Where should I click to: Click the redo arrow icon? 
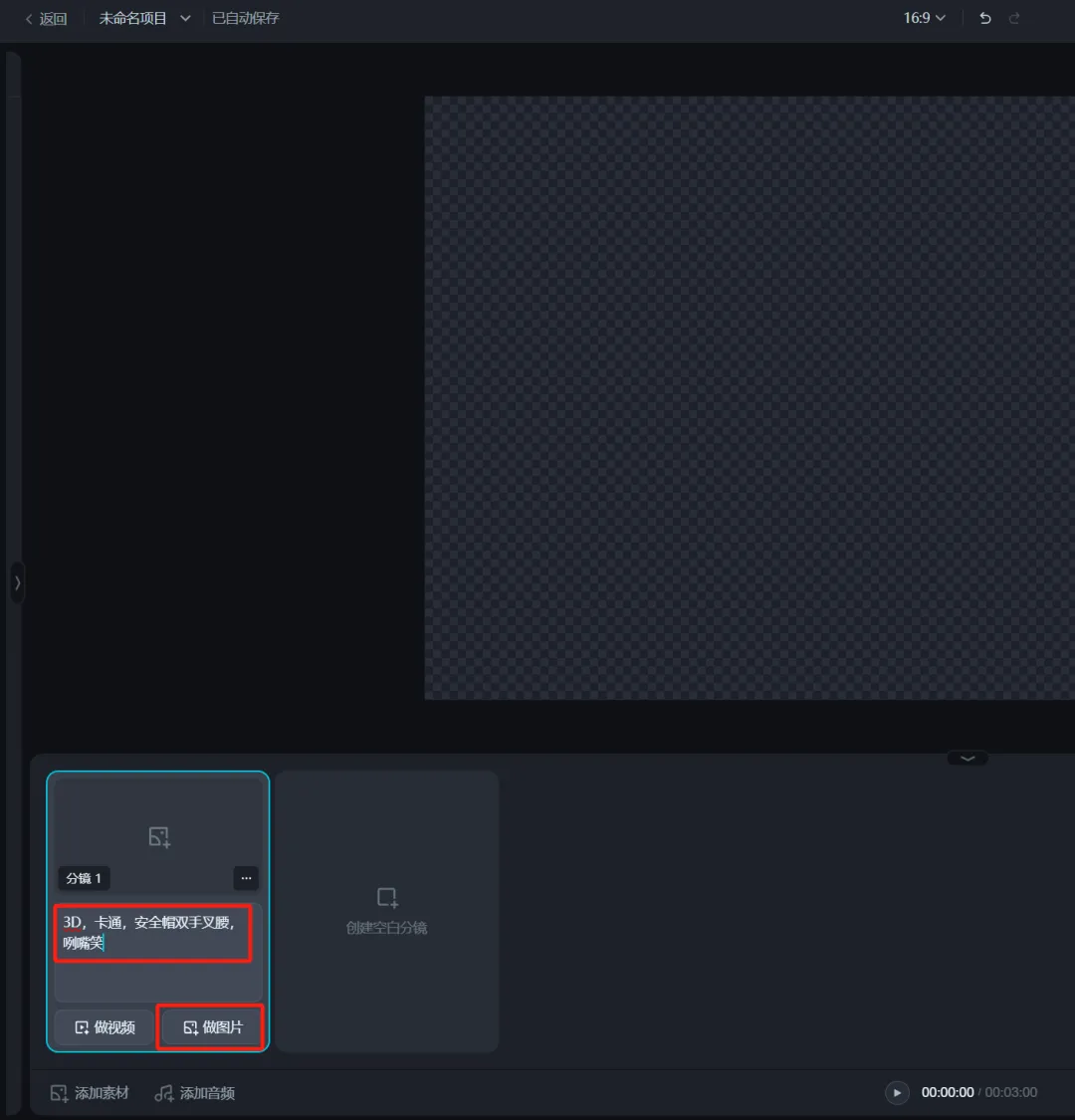(x=1014, y=18)
